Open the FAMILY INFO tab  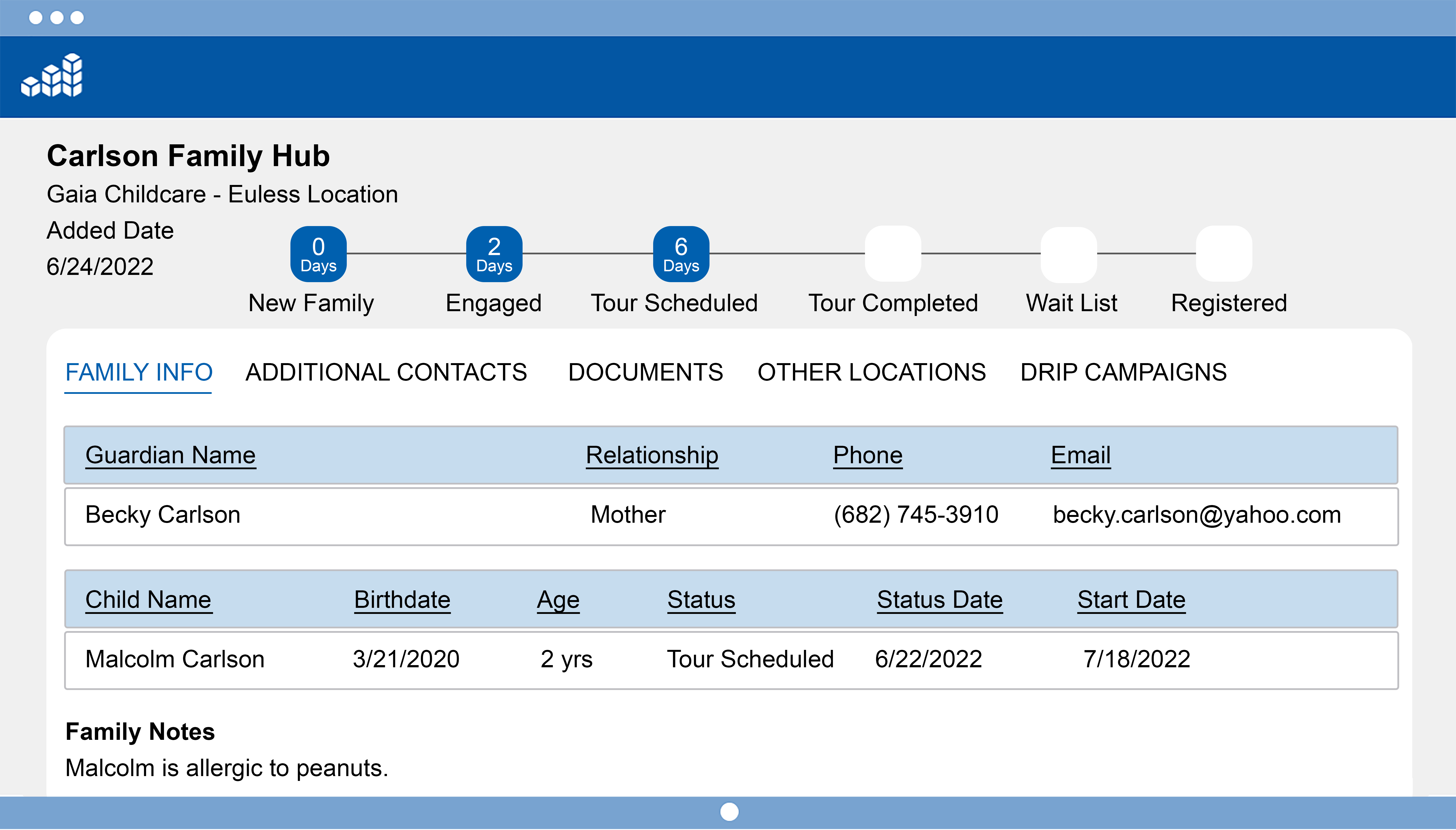point(139,372)
